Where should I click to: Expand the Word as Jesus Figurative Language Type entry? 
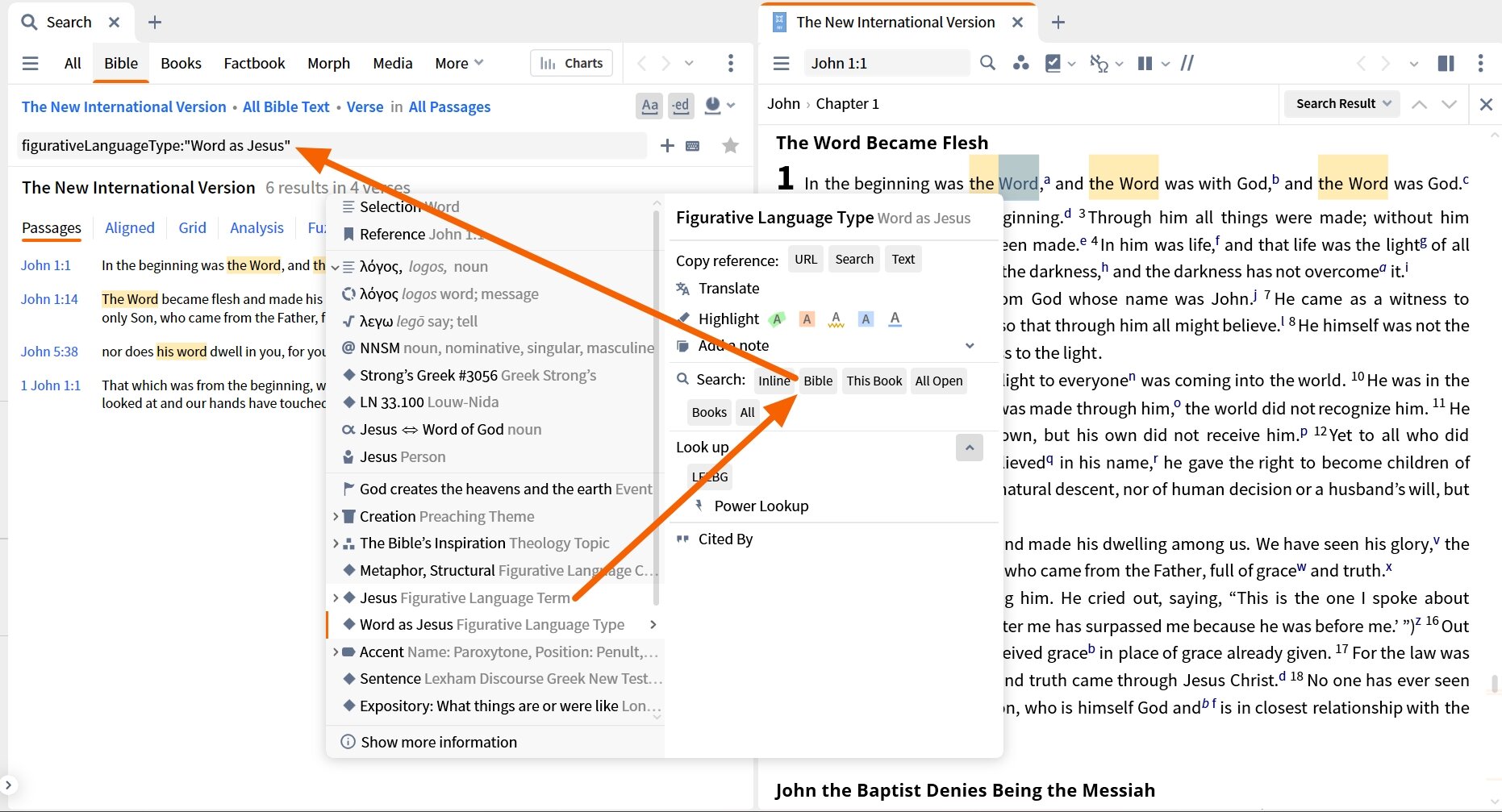[x=653, y=624]
